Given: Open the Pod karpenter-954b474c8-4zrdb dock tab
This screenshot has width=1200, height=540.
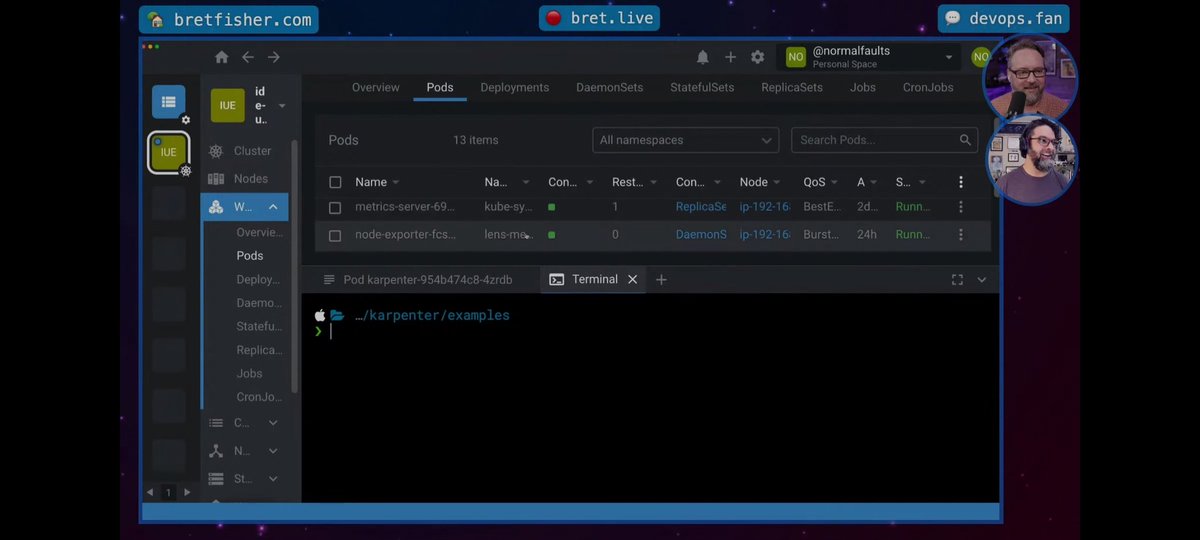Looking at the screenshot, I should pos(418,280).
